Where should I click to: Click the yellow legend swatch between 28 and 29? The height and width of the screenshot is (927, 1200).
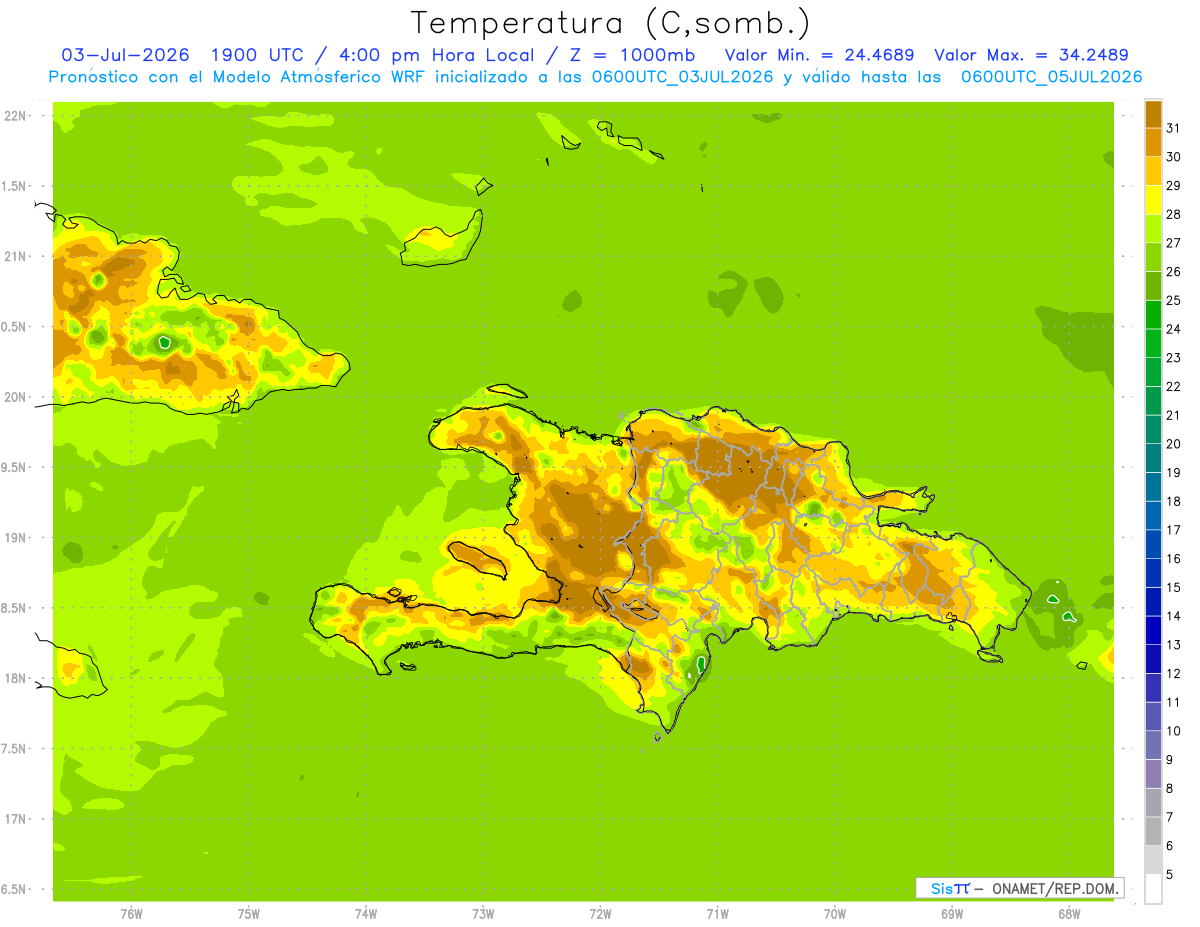coord(1153,199)
